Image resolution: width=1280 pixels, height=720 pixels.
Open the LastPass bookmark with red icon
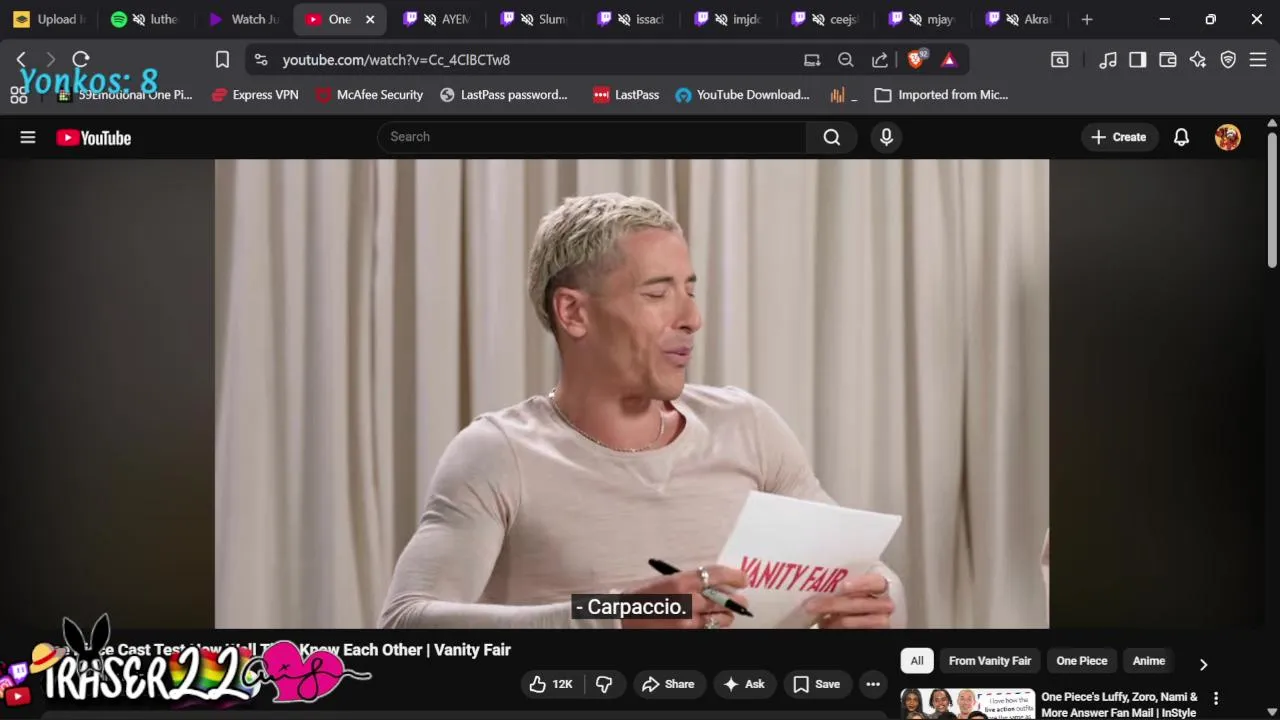pos(626,95)
